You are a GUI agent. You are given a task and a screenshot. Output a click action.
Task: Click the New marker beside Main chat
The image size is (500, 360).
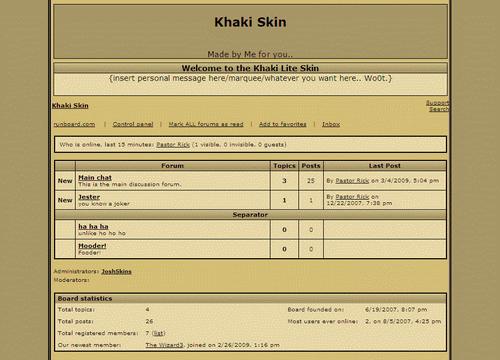pyautogui.click(x=65, y=181)
